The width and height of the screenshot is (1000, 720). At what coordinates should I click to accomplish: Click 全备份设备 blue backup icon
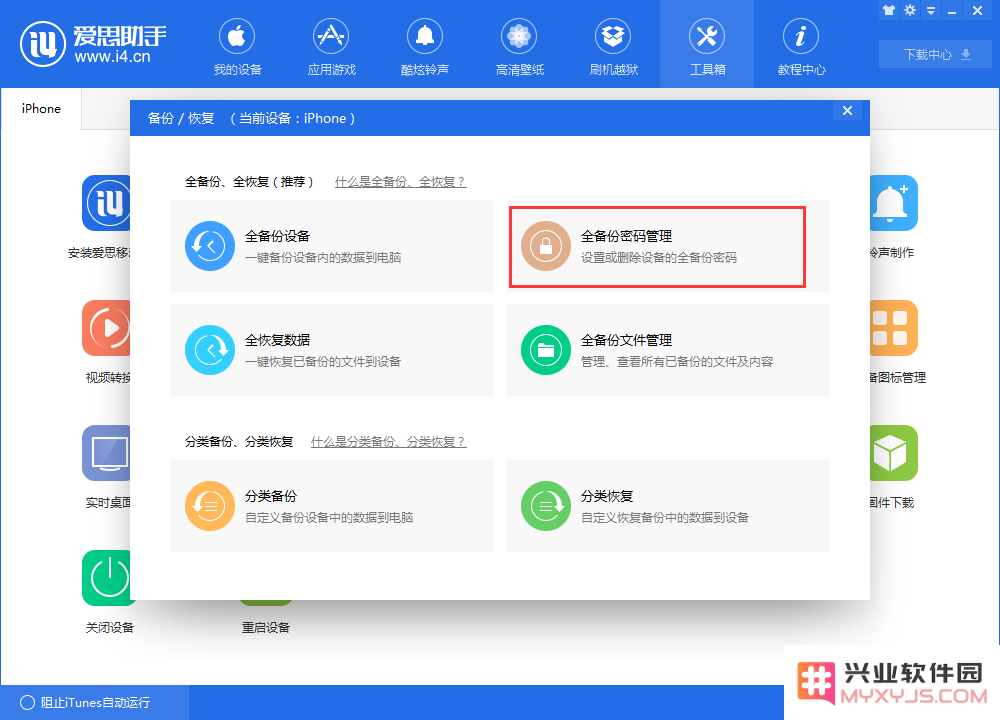(210, 246)
